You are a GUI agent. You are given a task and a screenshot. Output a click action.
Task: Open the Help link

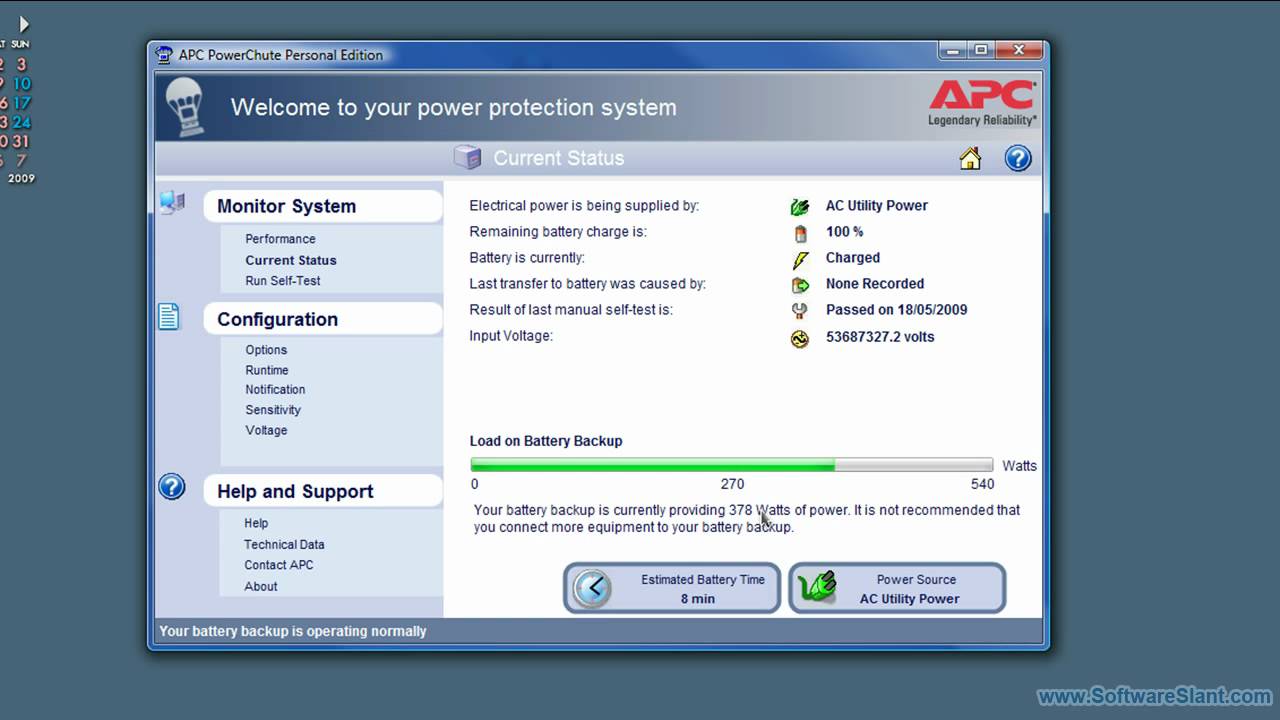[256, 523]
